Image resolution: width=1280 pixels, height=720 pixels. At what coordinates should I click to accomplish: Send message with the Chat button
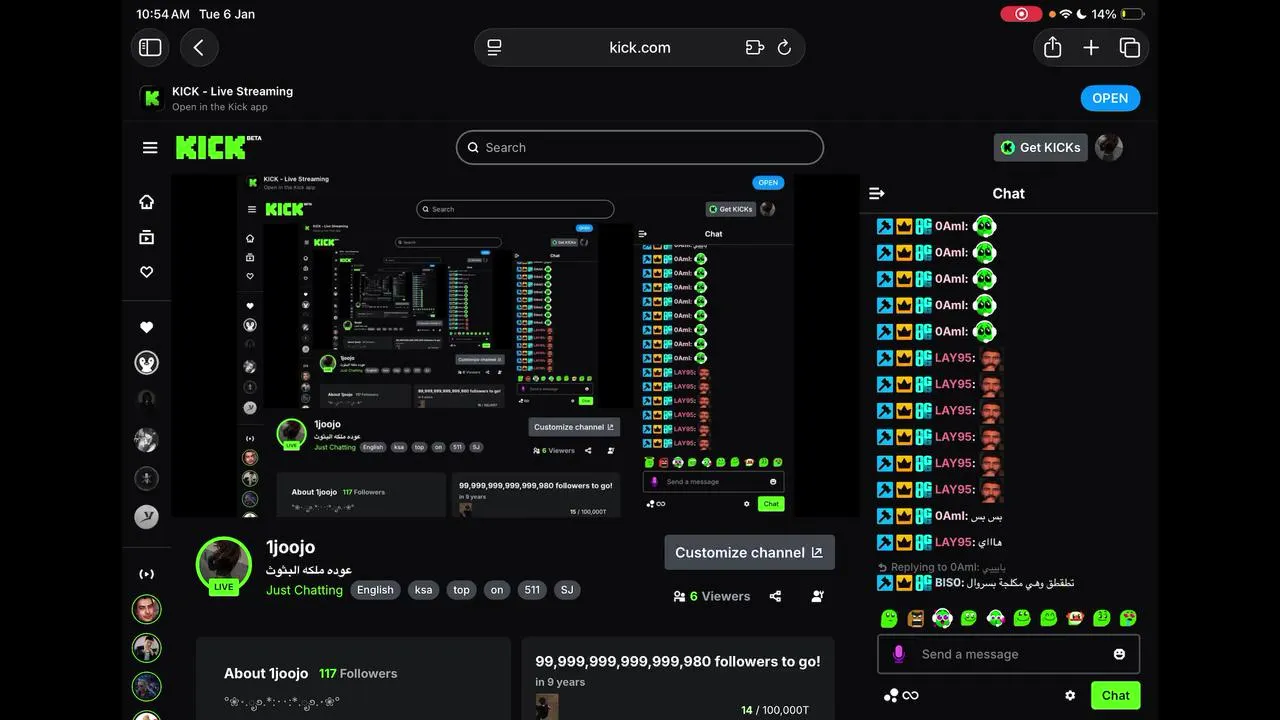coord(1115,696)
